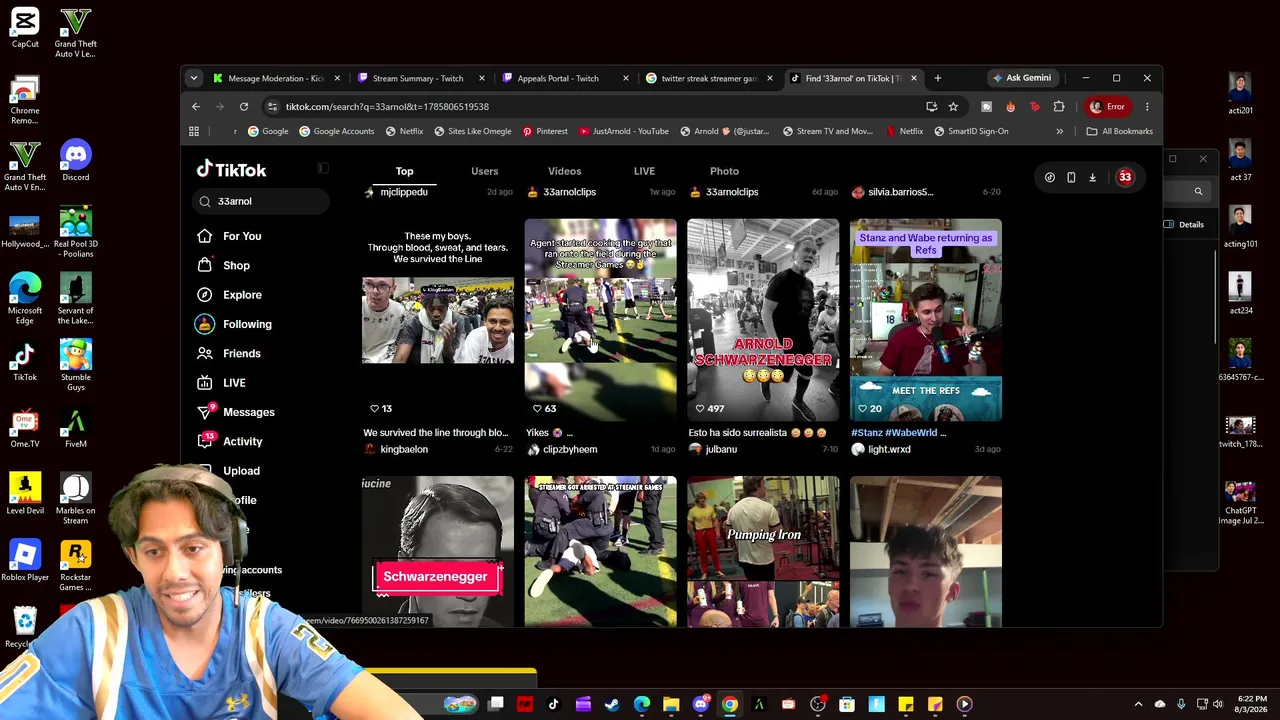Viewport: 1280px width, 720px height.
Task: Open the Following feed
Action: (x=247, y=324)
